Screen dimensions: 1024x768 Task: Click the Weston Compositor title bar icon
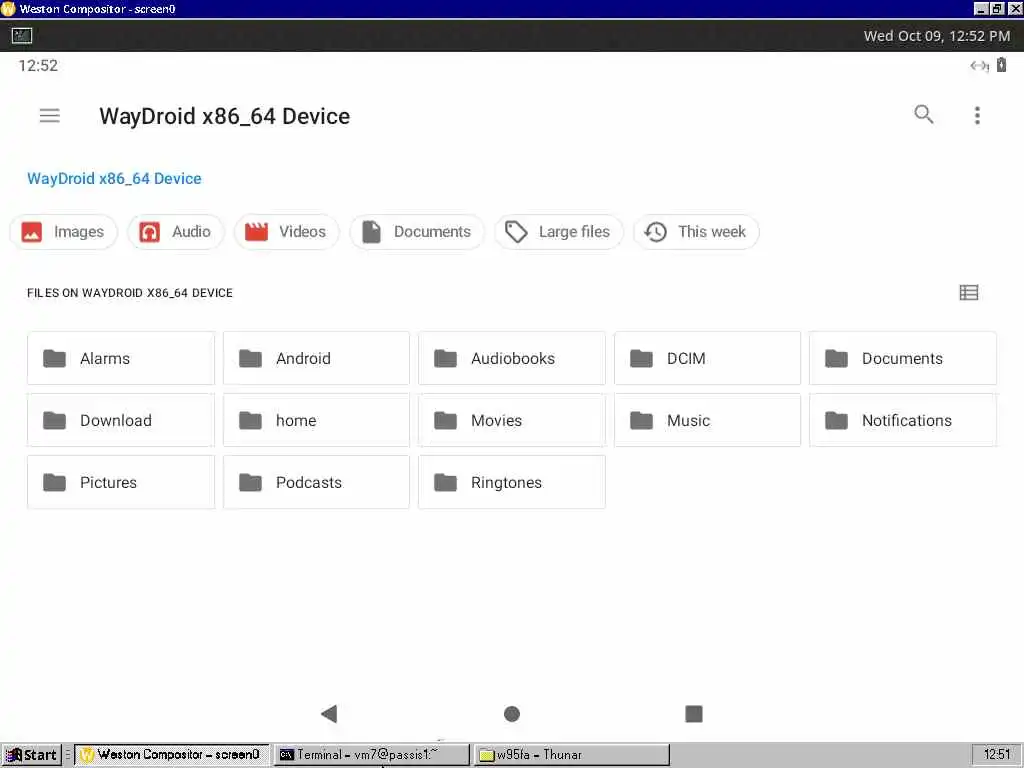click(x=8, y=9)
